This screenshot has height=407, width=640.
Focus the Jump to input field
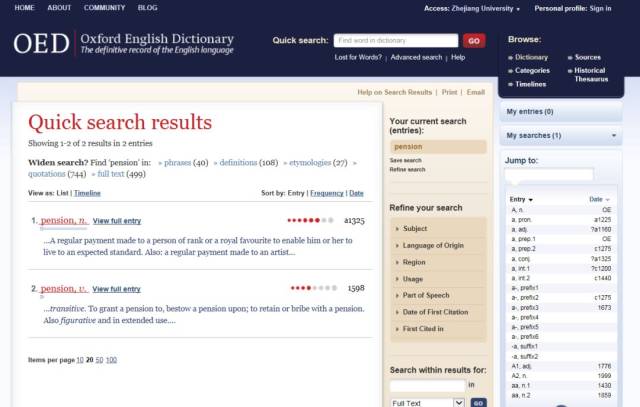(x=549, y=175)
